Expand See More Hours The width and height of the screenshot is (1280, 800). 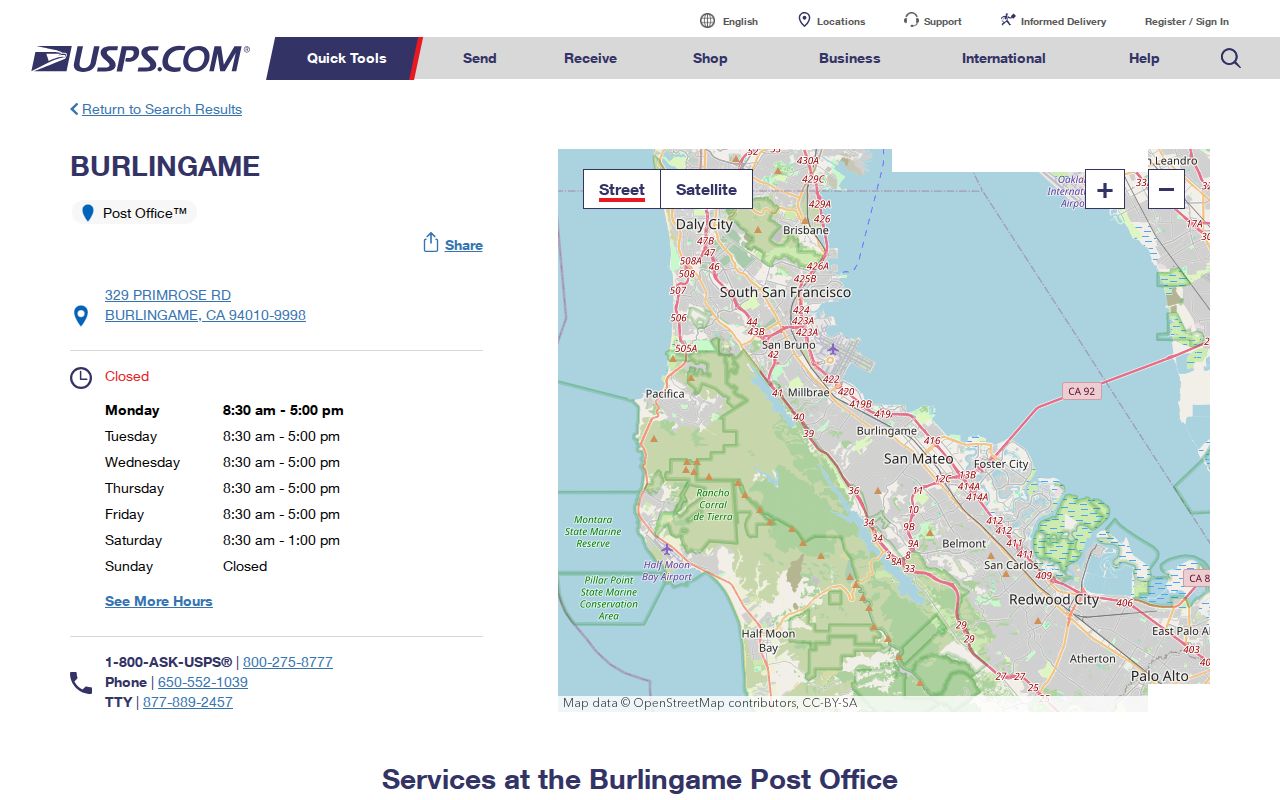159,601
